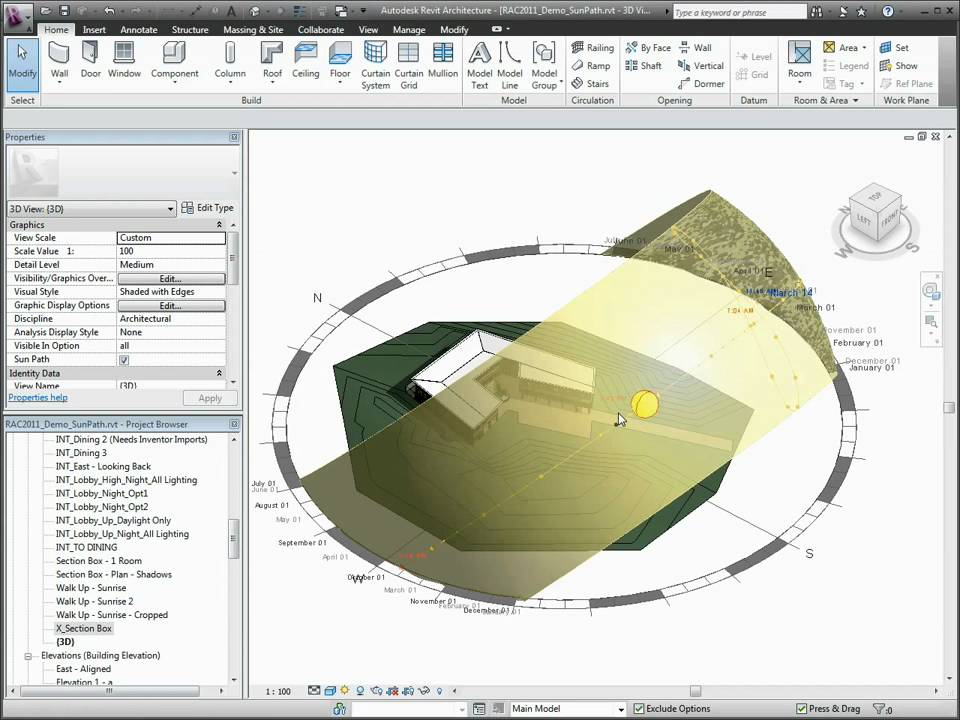Select the Model Line tool
960x720 pixels.
(509, 66)
